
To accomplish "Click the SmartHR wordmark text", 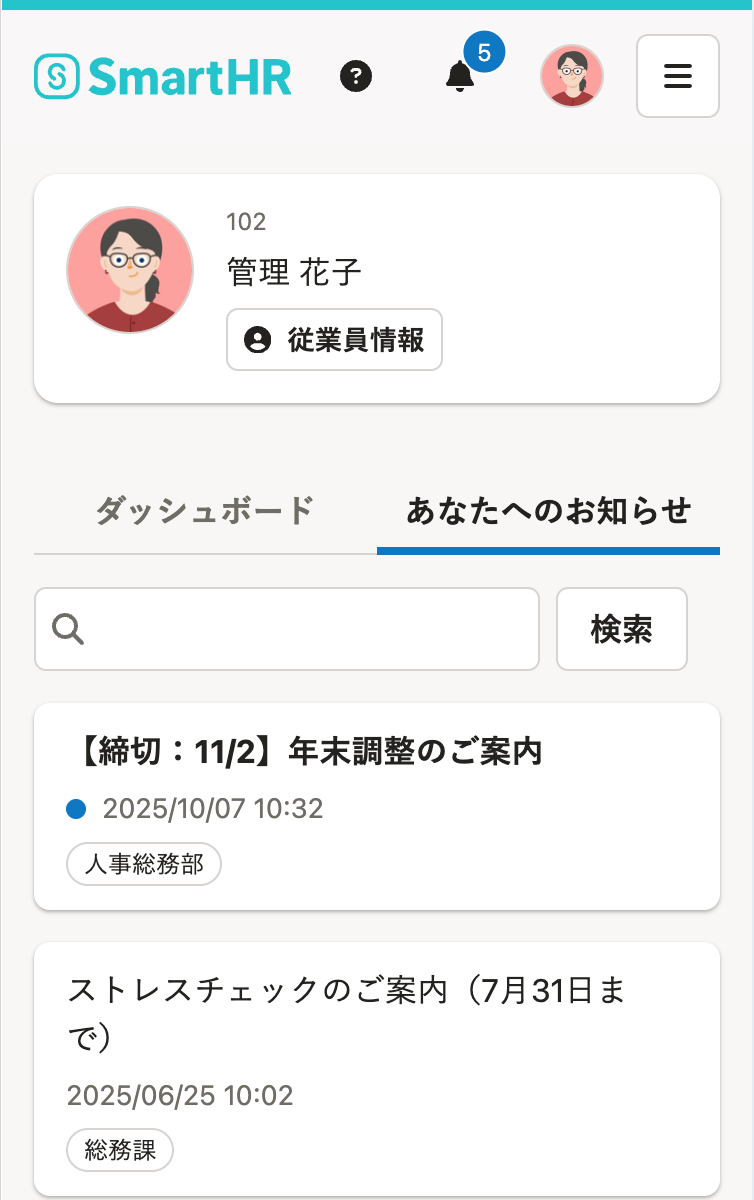I will tap(190, 76).
